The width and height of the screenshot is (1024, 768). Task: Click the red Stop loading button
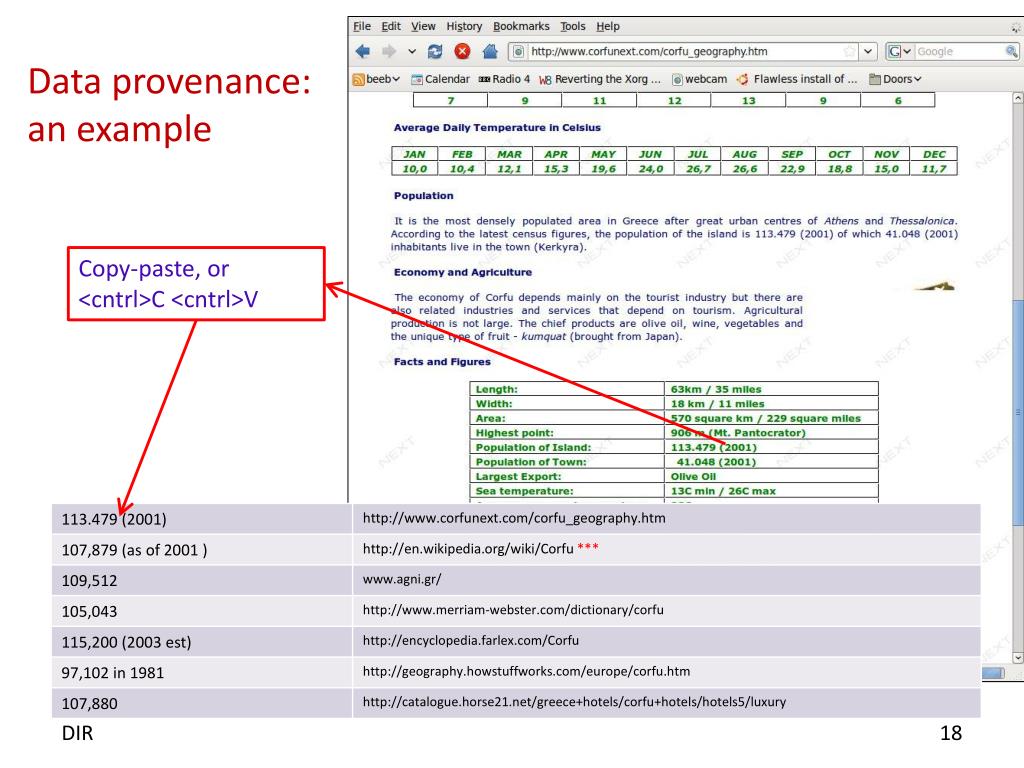click(462, 51)
